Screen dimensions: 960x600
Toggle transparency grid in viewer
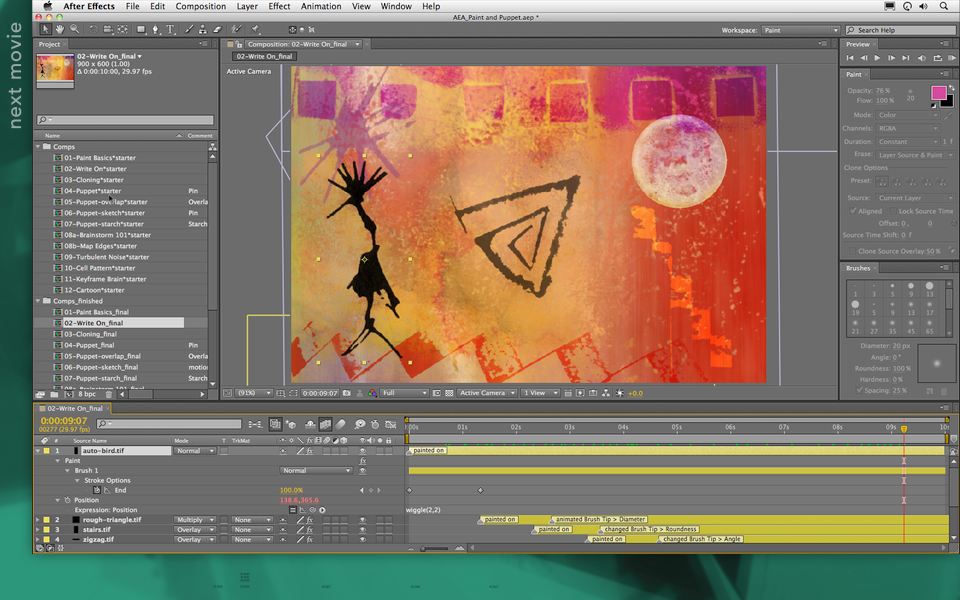(x=449, y=393)
